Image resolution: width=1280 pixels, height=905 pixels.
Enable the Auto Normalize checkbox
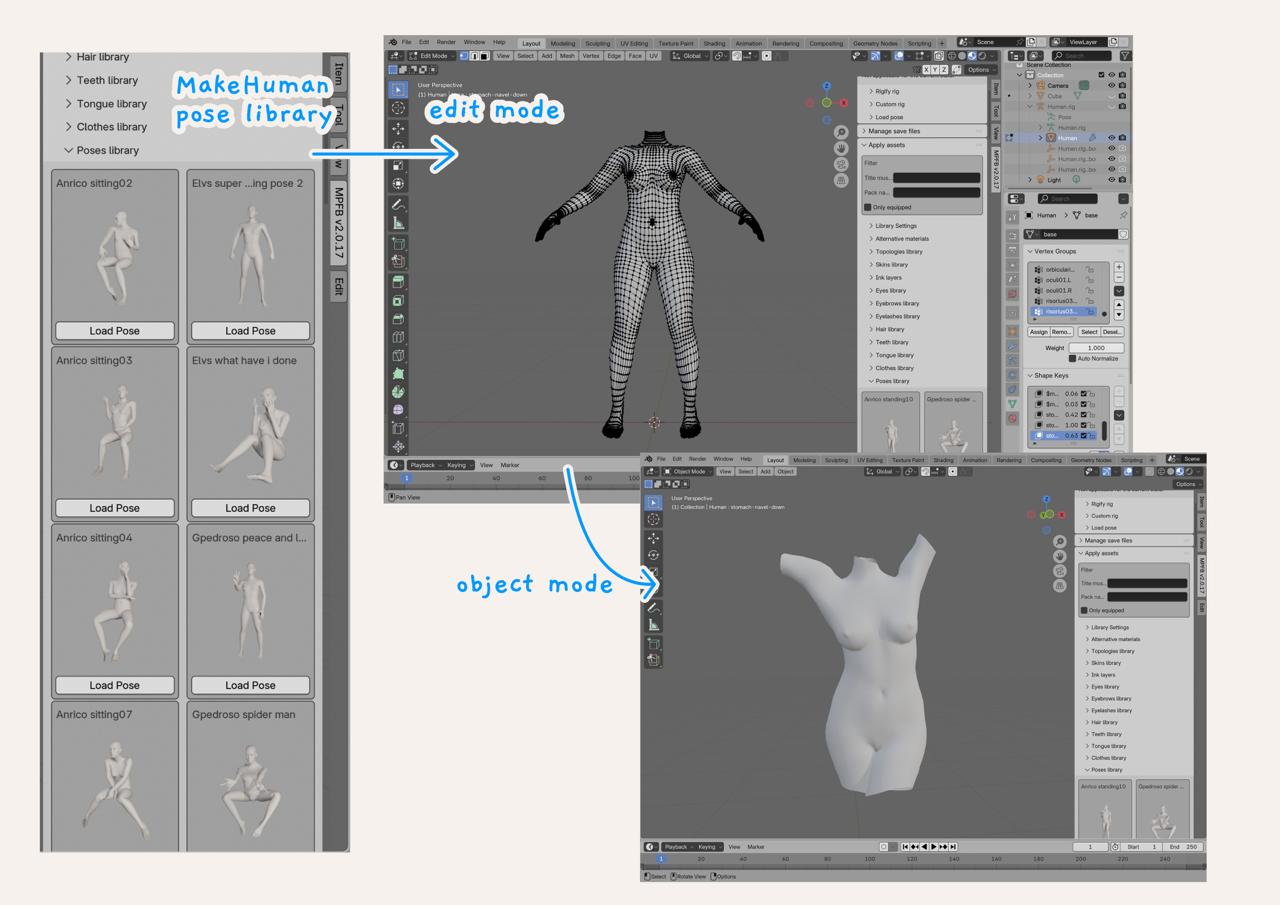(1073, 358)
